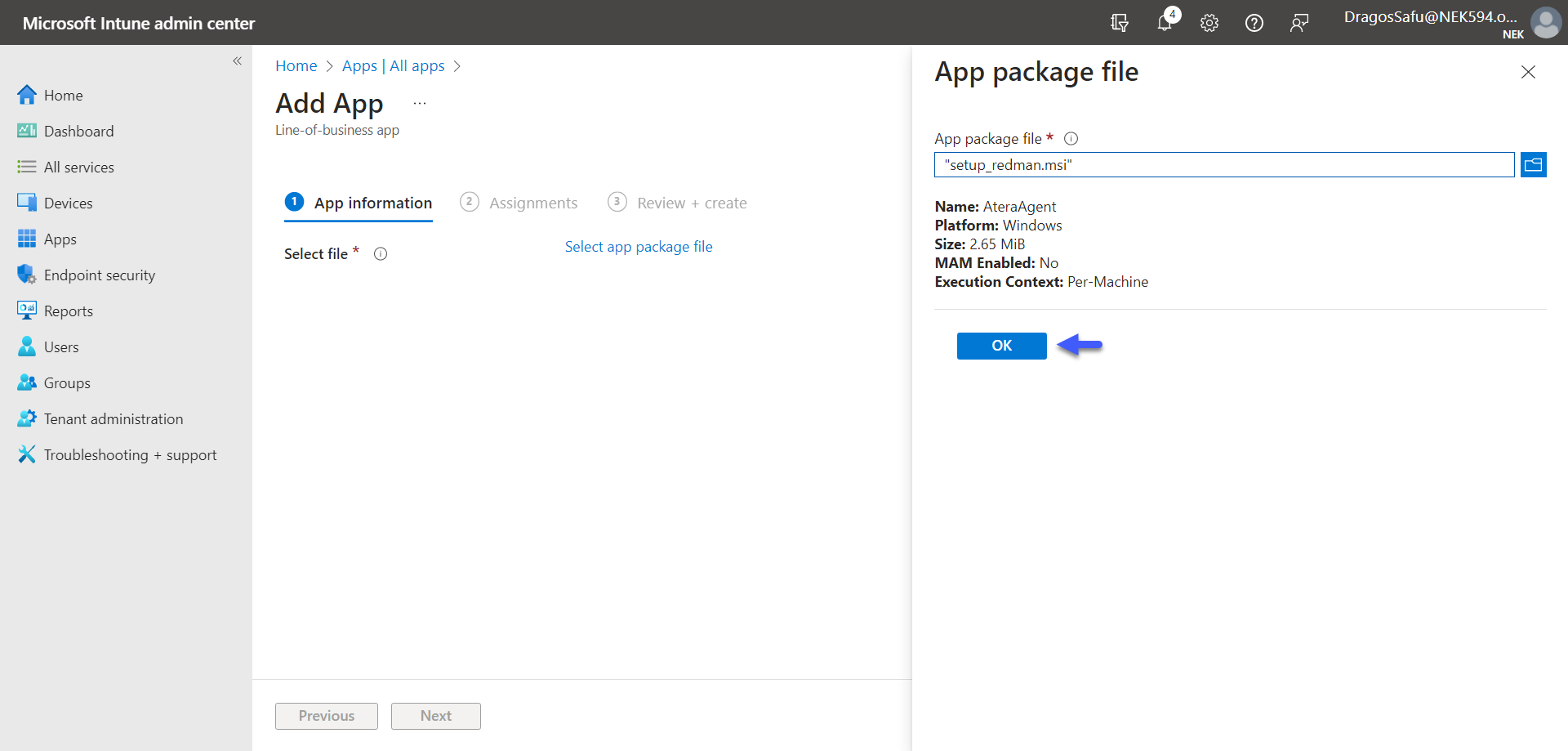The image size is (1568, 751).
Task: Click the Next button
Action: [x=436, y=716]
